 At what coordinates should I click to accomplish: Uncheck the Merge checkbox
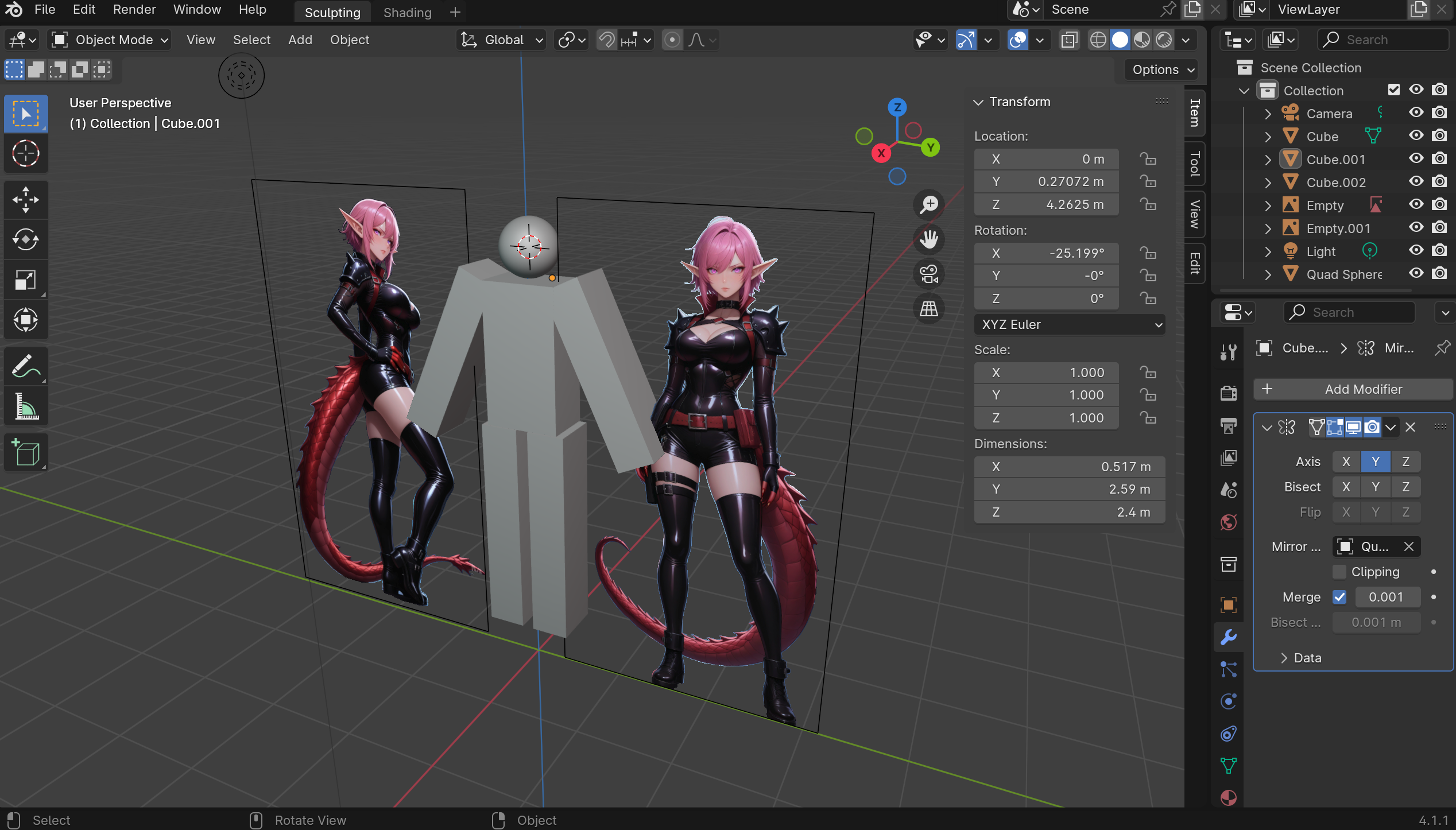coord(1339,597)
